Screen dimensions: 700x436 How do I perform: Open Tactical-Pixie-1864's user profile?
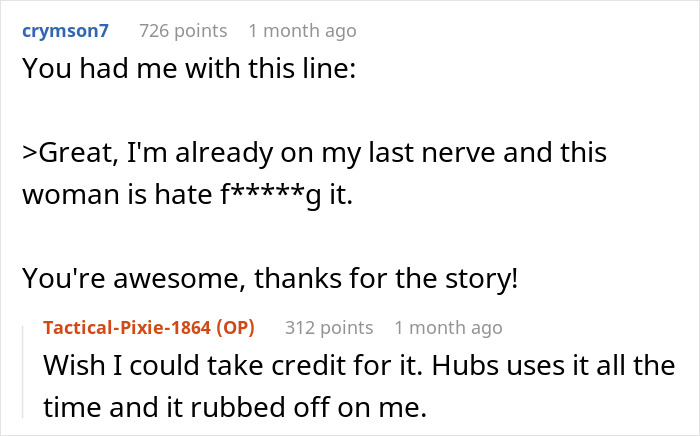[x=126, y=327]
